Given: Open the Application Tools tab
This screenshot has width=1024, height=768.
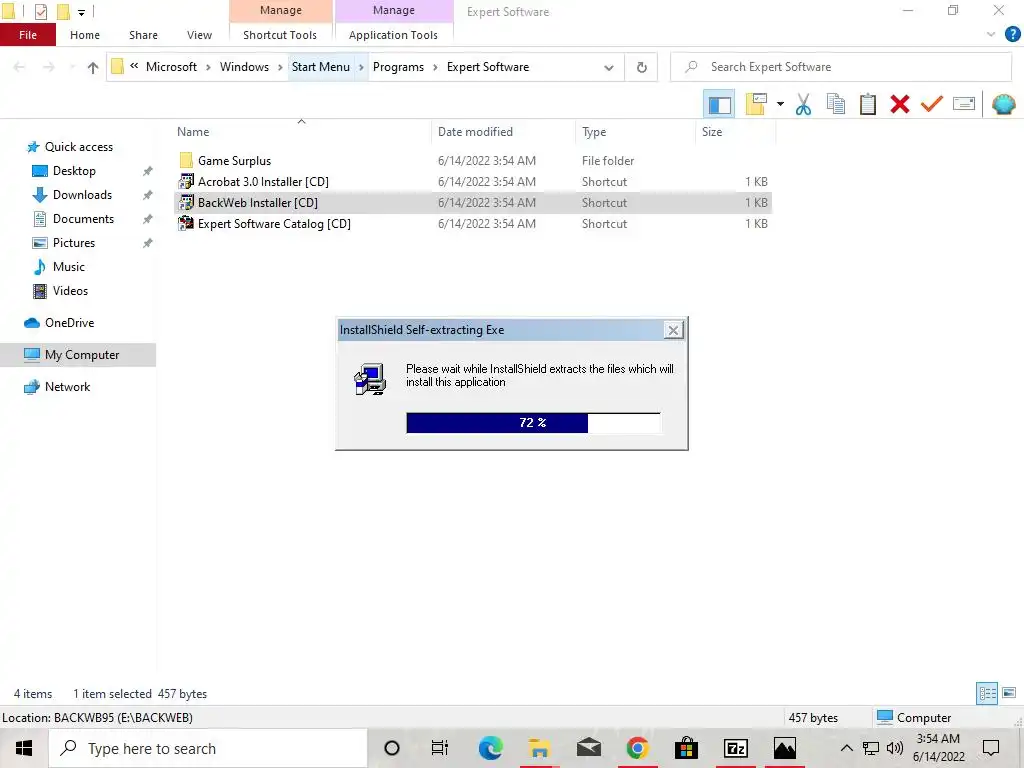Looking at the screenshot, I should click(x=393, y=35).
